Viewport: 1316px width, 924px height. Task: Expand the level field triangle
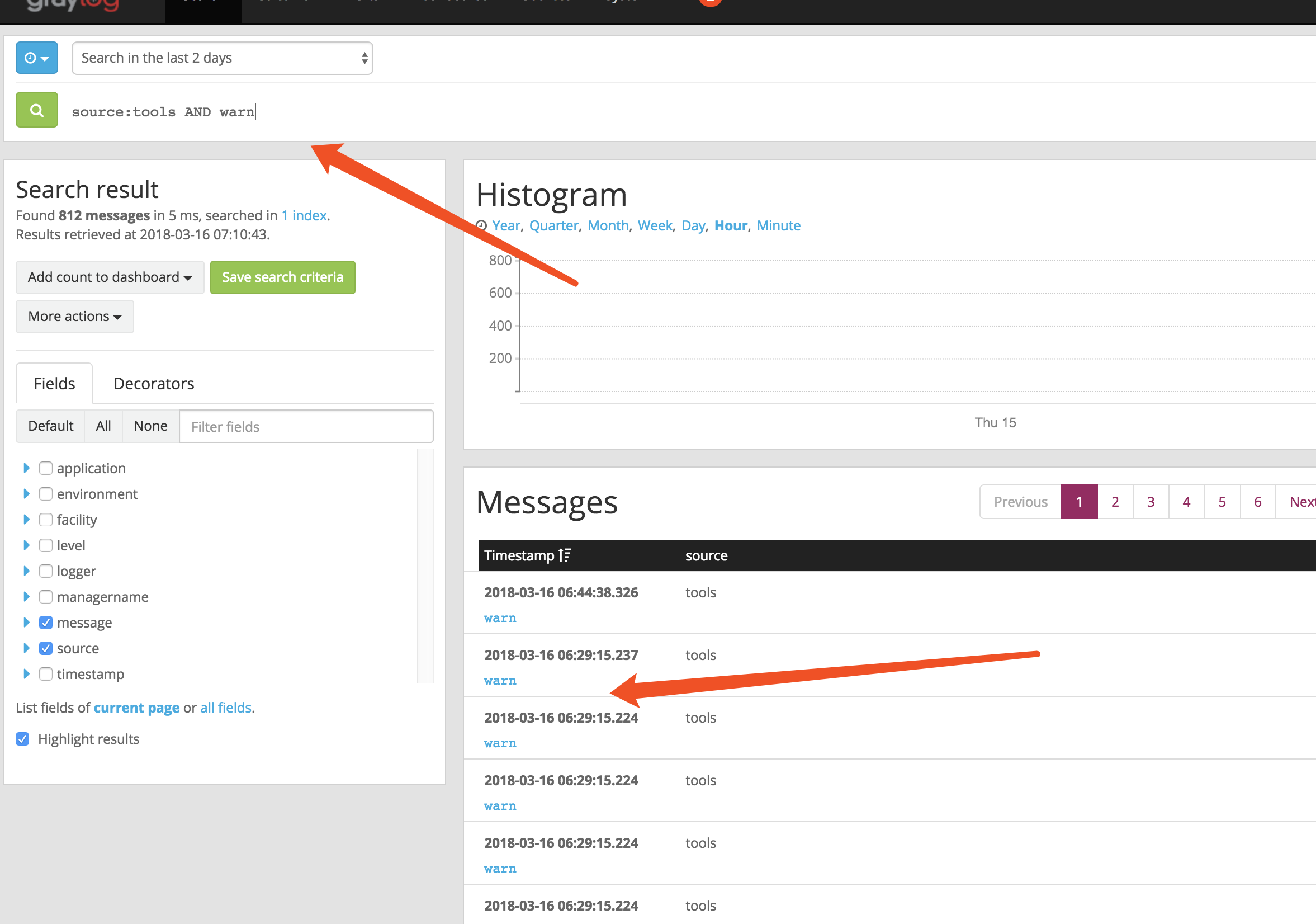tap(26, 545)
